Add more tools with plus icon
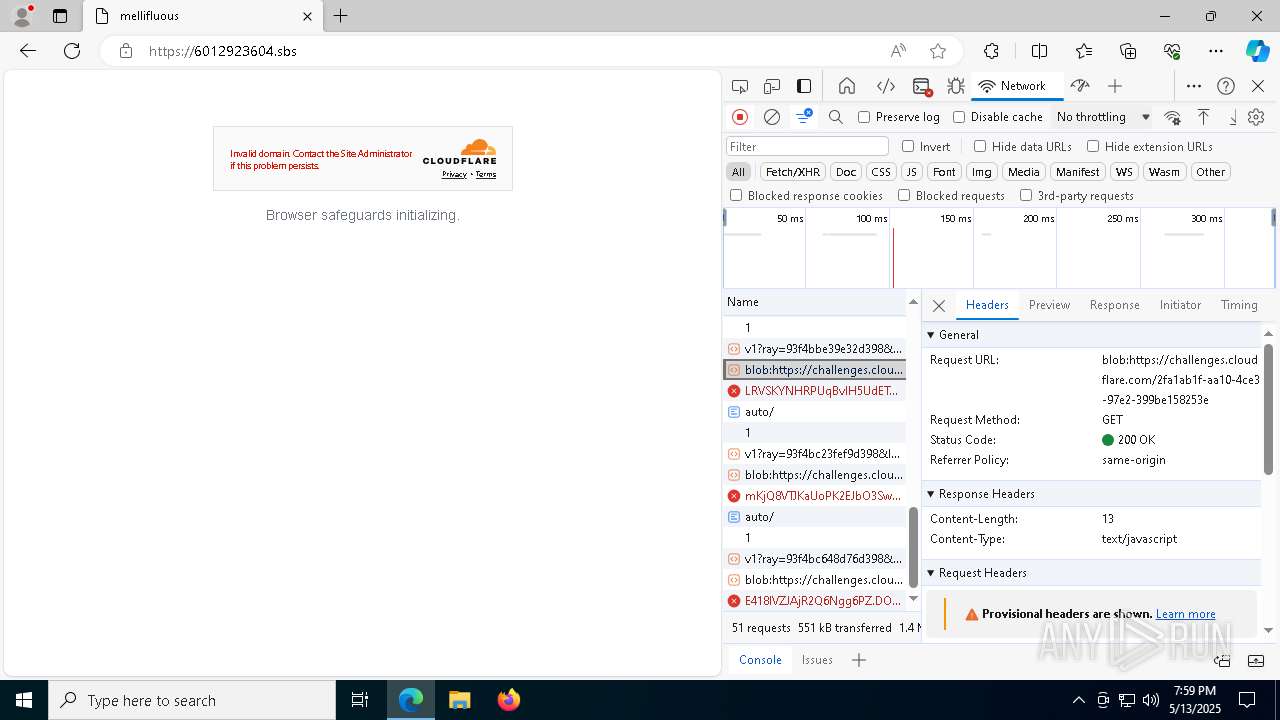Viewport: 1280px width, 720px height. [x=1115, y=86]
